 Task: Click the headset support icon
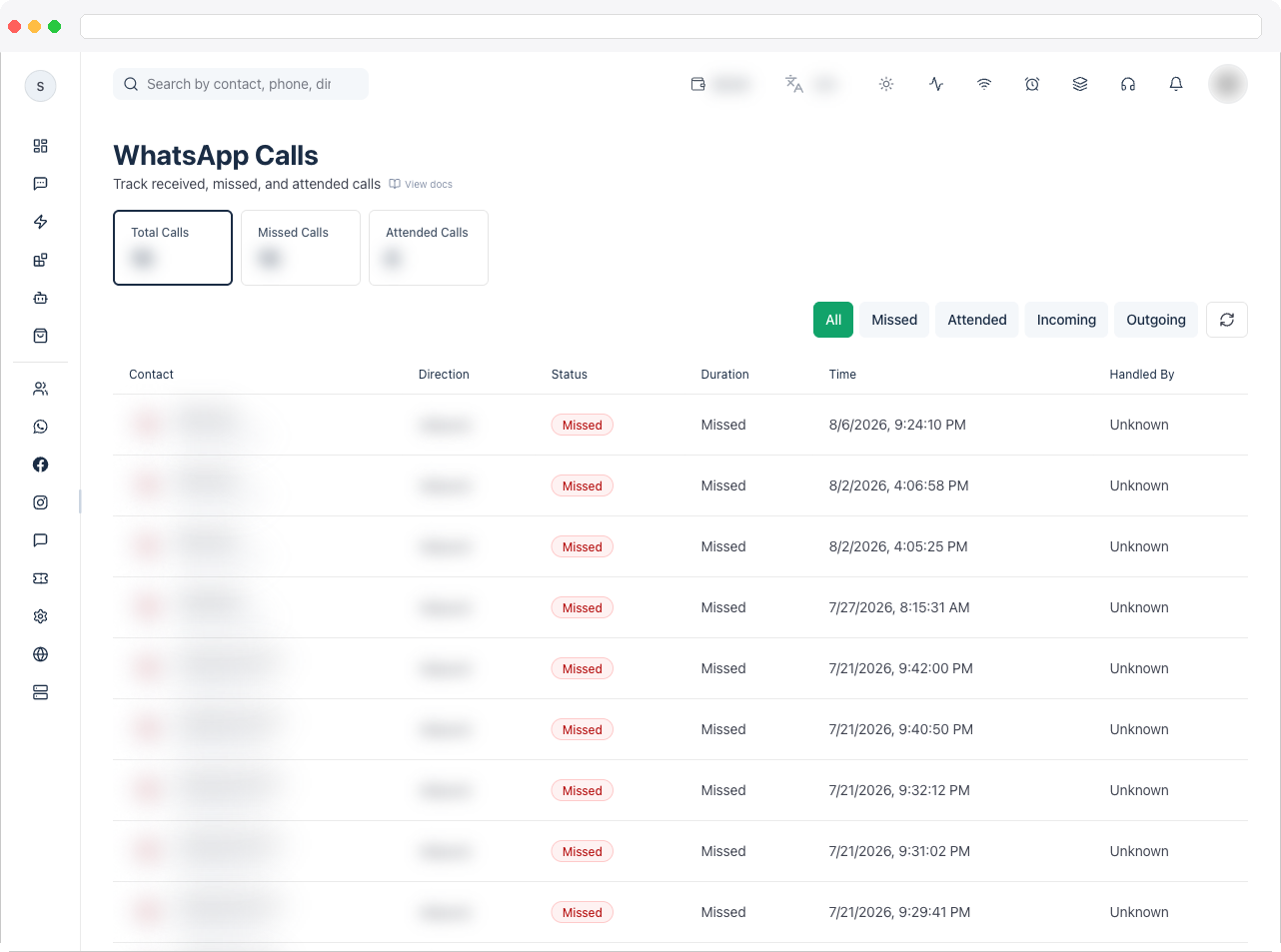click(1128, 84)
